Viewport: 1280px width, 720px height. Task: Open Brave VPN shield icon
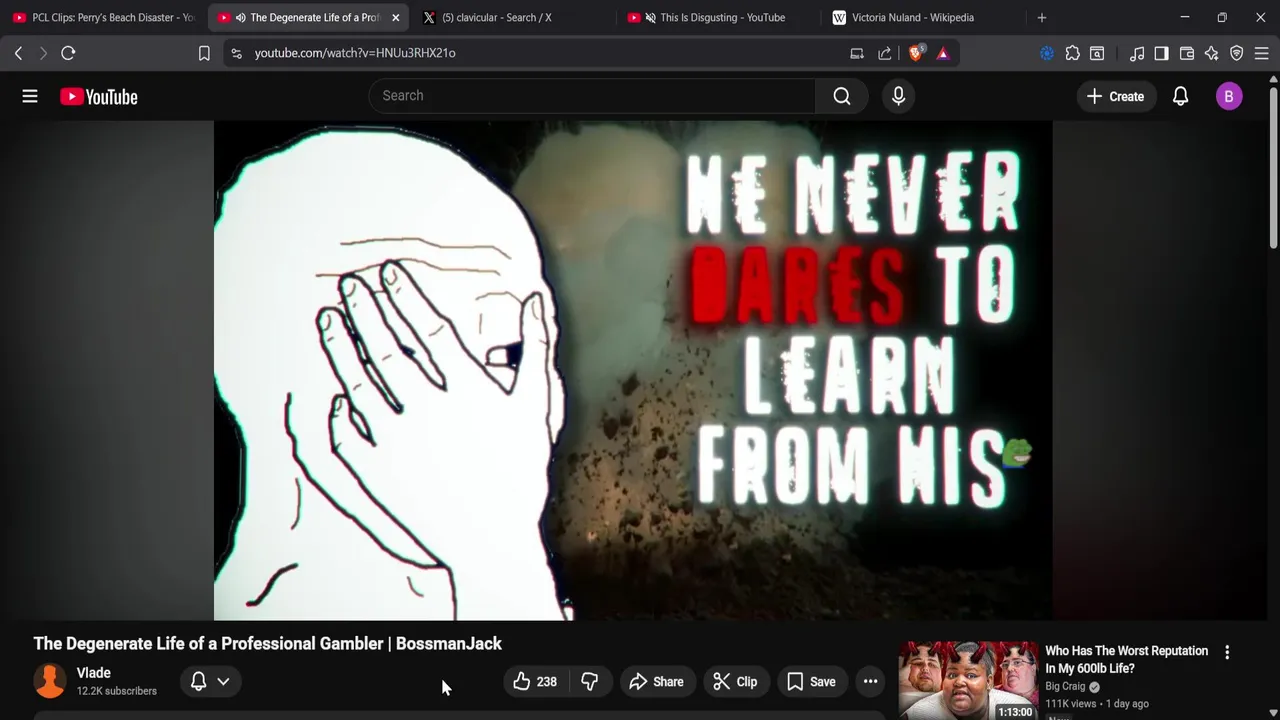tap(1236, 53)
